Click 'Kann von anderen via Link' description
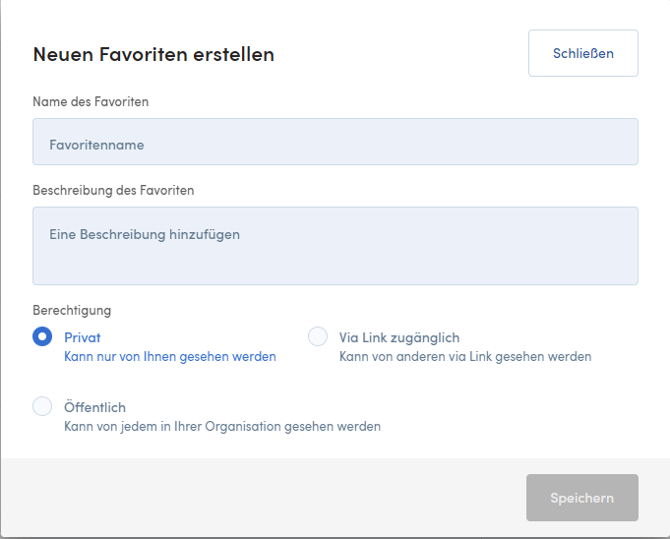 [x=465, y=357]
